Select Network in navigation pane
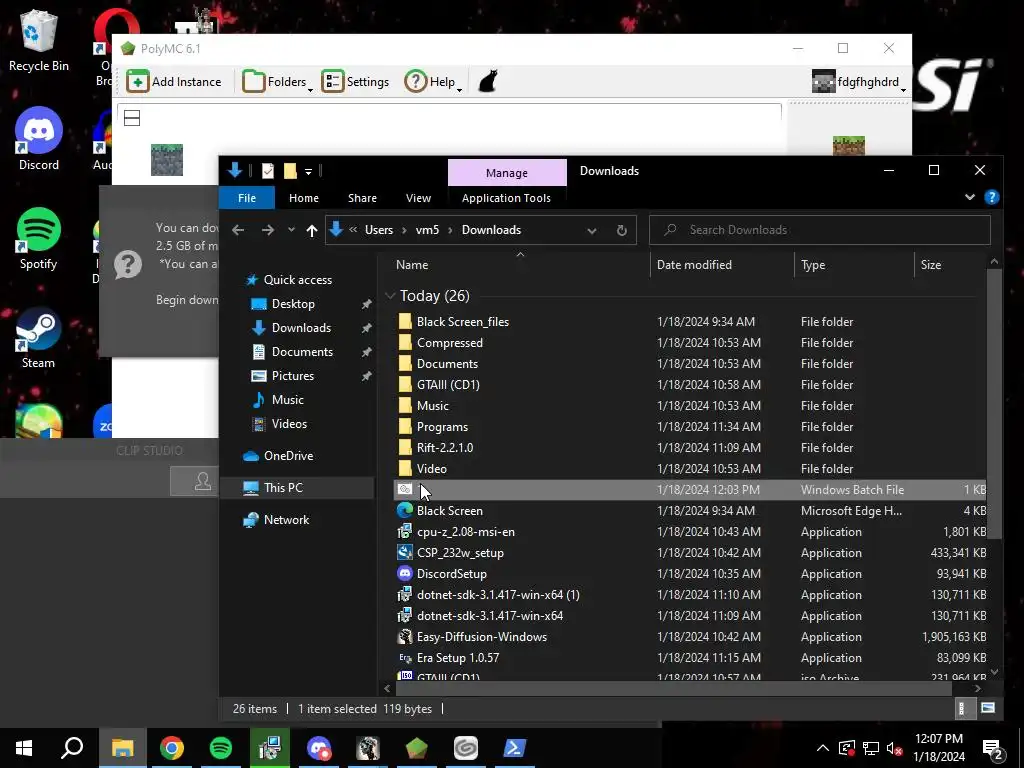Viewport: 1024px width, 768px height. 286,520
